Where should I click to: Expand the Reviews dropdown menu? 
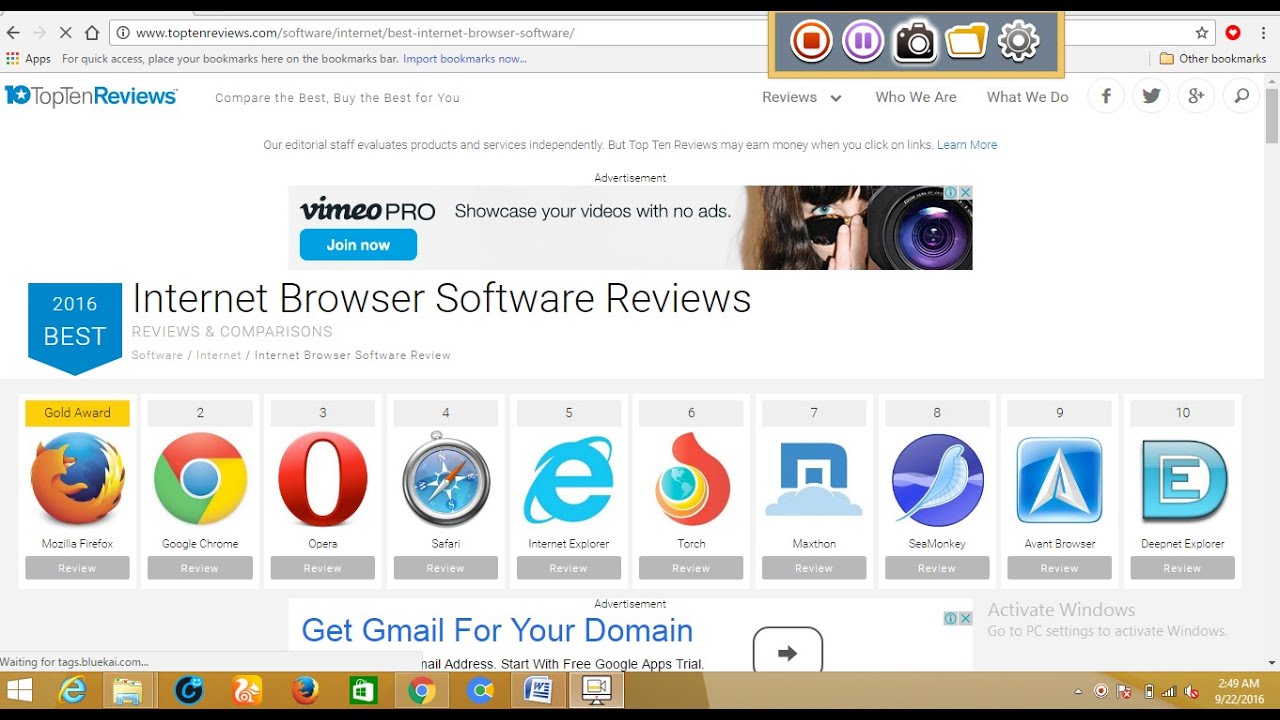click(x=802, y=97)
